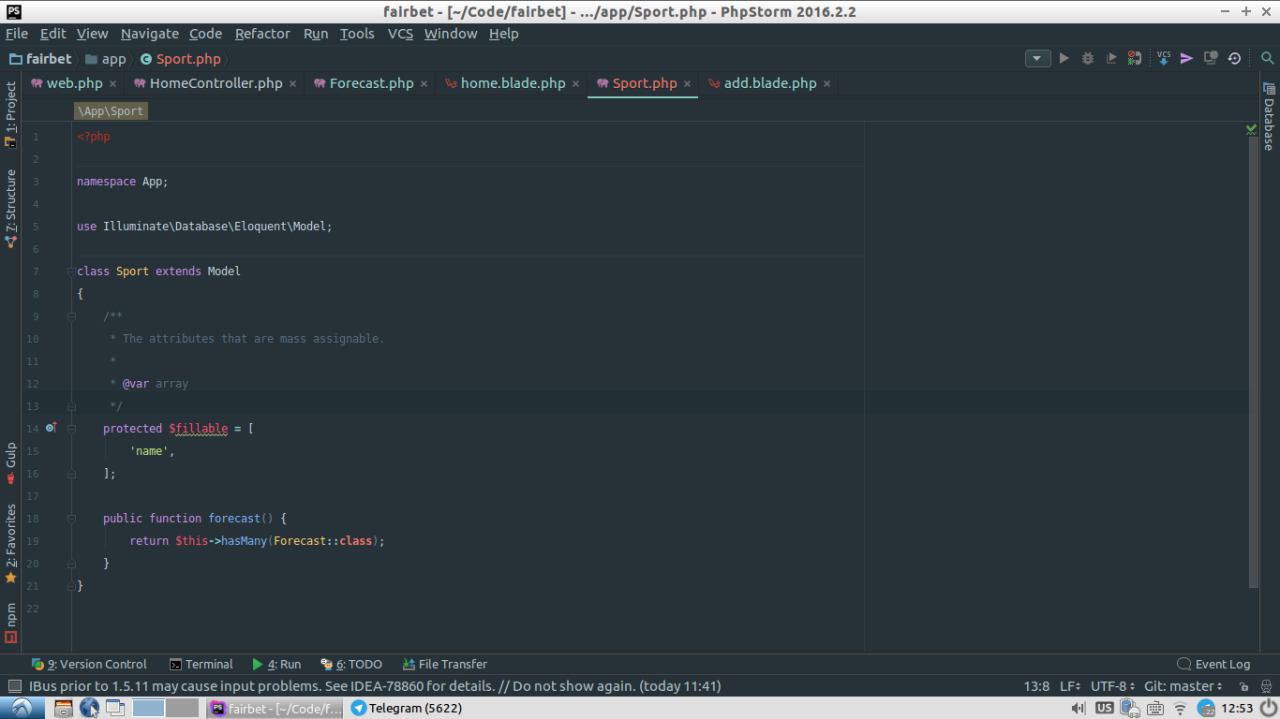
Task: Close the web.php tab
Action: (112, 84)
